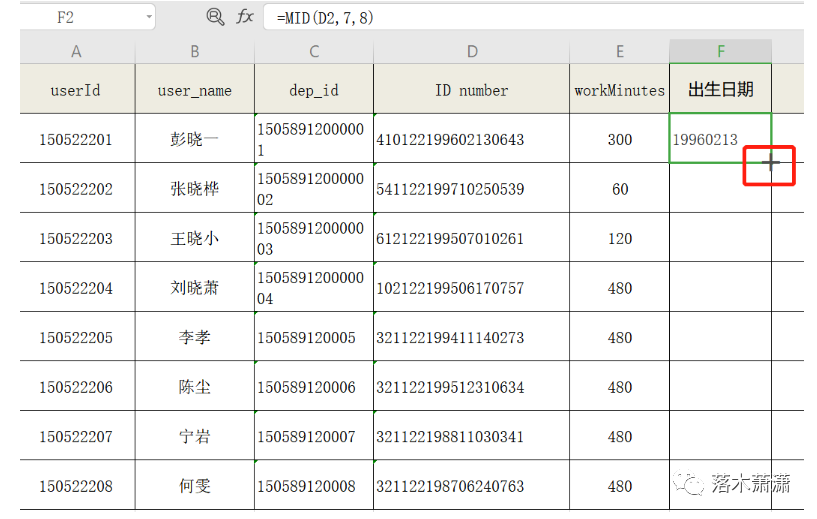Click the name cell 陈尘
This screenshot has height=519, width=817.
pos(195,386)
